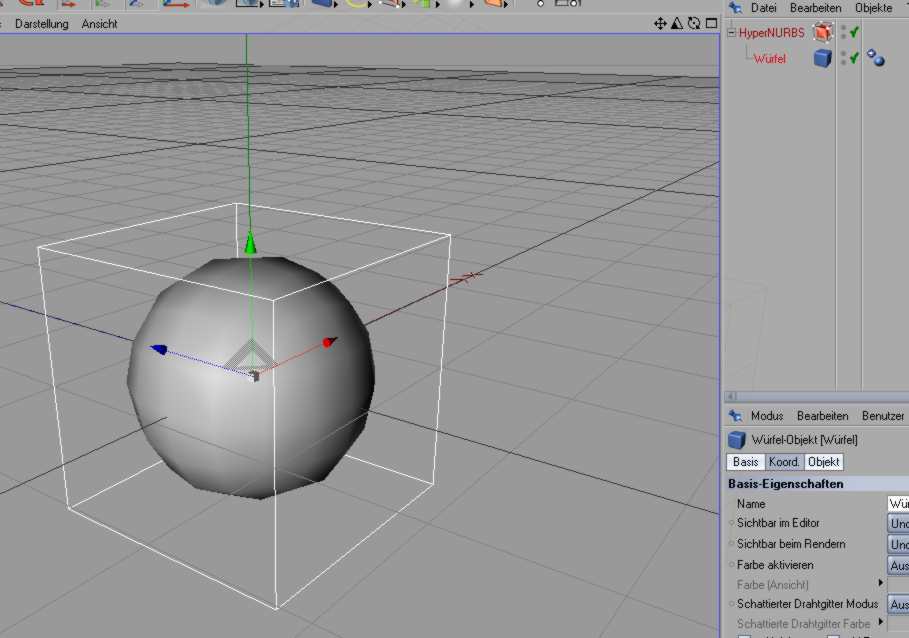Open the Sichtbar im Editor dropdown

click(898, 523)
